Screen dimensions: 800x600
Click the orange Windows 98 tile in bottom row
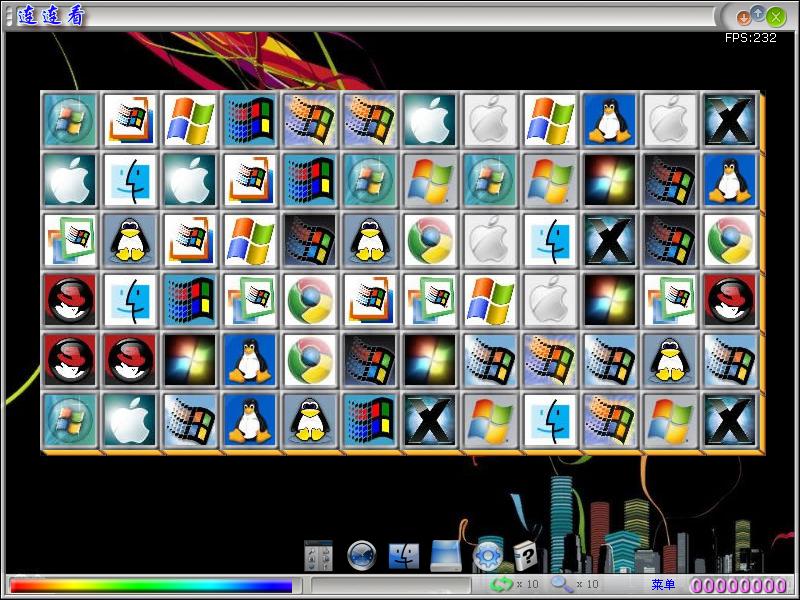click(610, 420)
